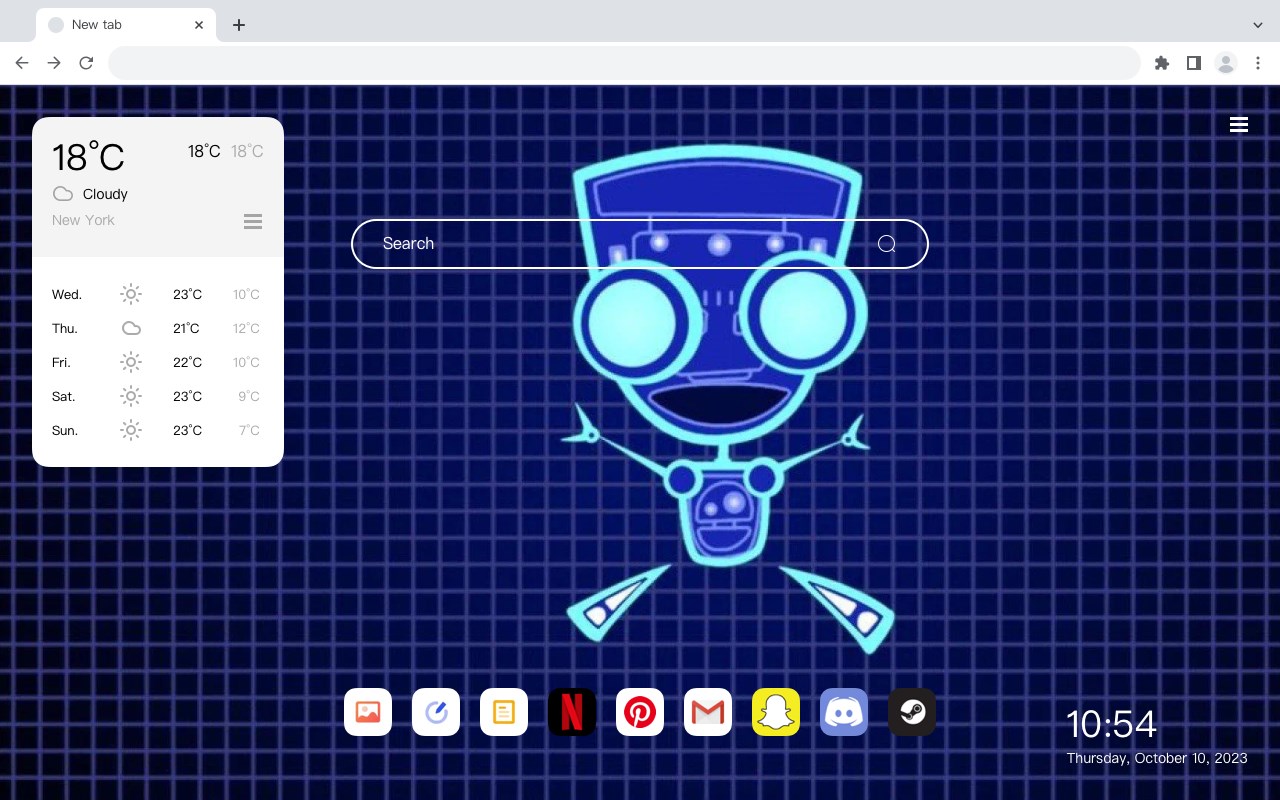Click the cloud icon for Thu.

click(131, 328)
